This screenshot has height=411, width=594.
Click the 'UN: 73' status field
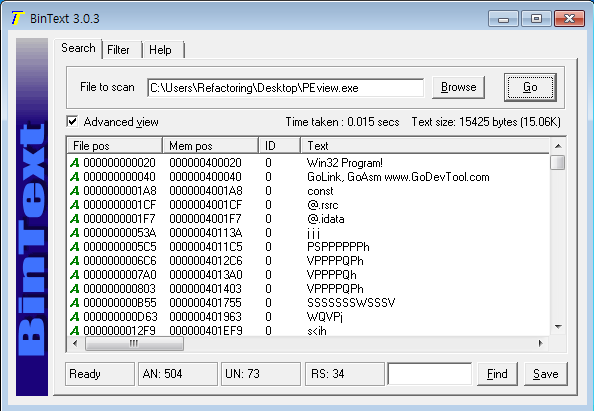click(261, 374)
